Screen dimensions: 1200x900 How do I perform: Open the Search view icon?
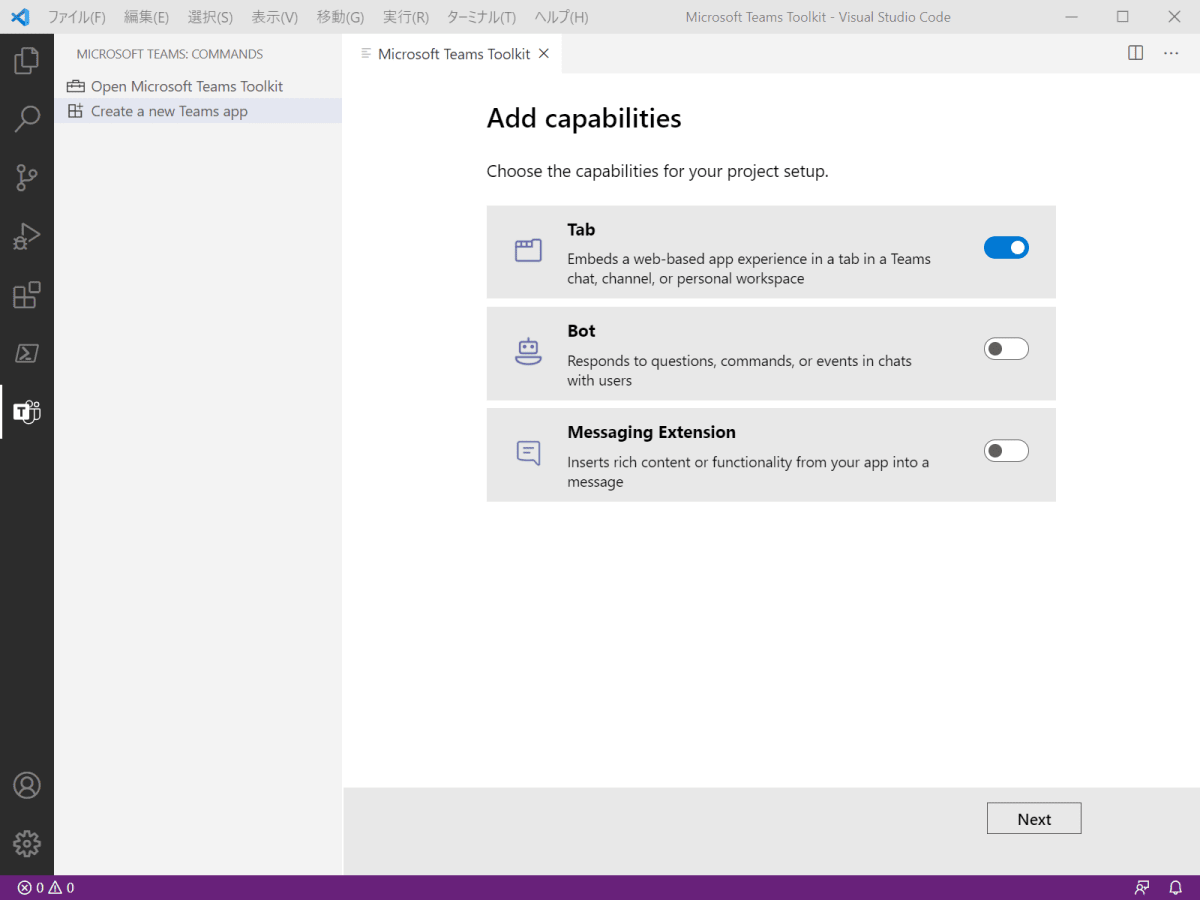(27, 119)
